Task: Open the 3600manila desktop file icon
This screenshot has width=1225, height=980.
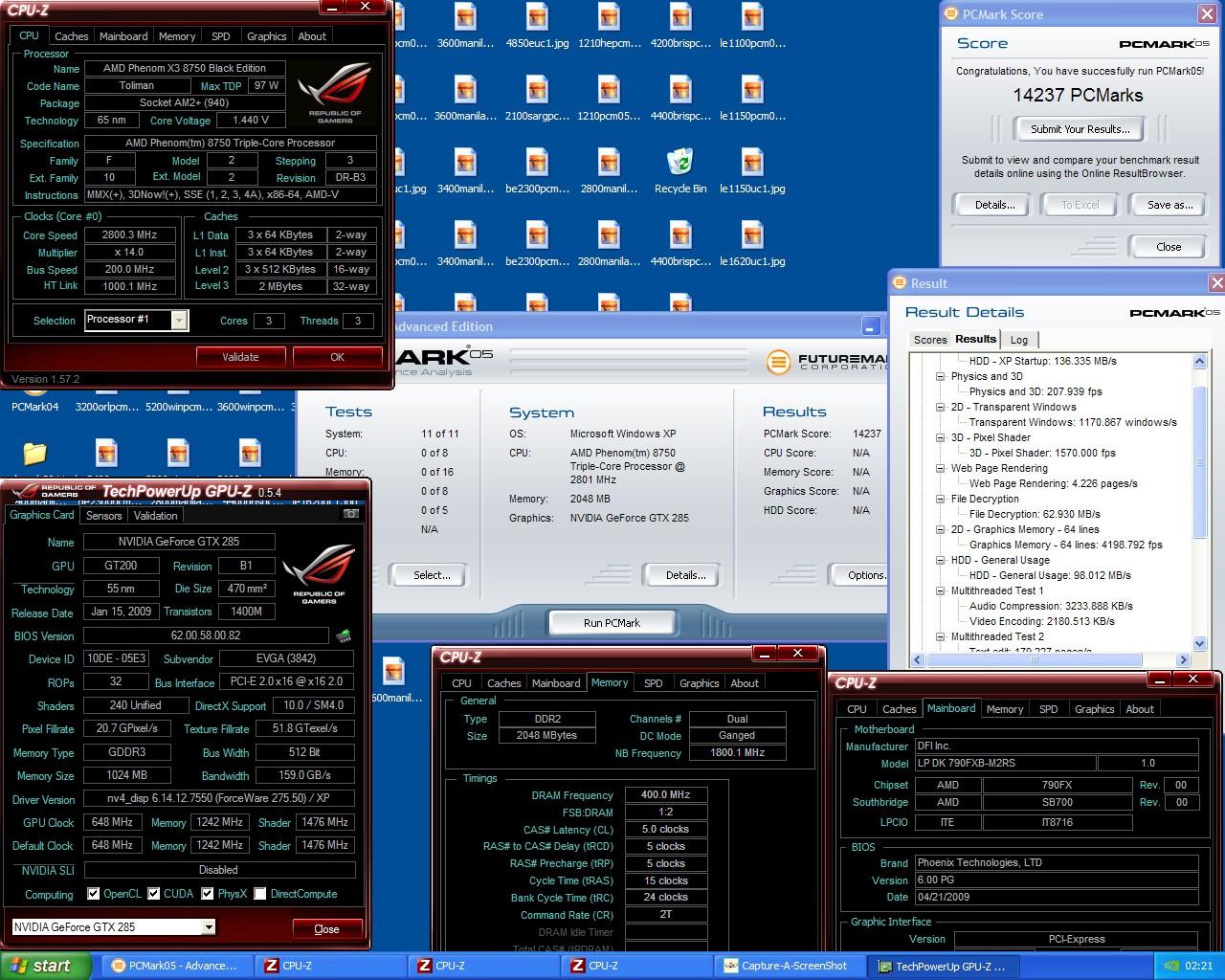Action: (x=465, y=98)
